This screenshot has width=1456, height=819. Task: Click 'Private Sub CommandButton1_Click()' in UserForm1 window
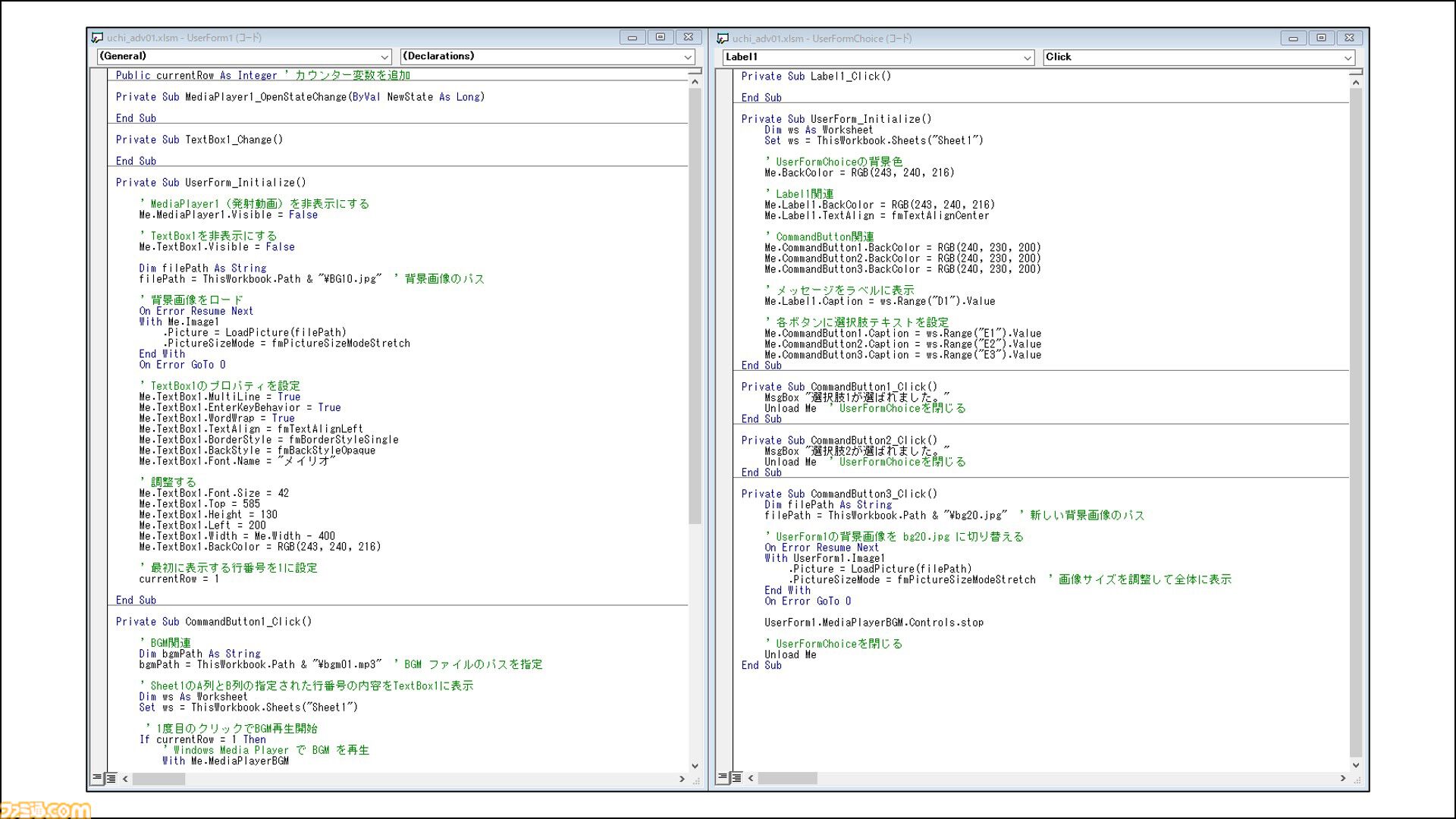point(214,621)
